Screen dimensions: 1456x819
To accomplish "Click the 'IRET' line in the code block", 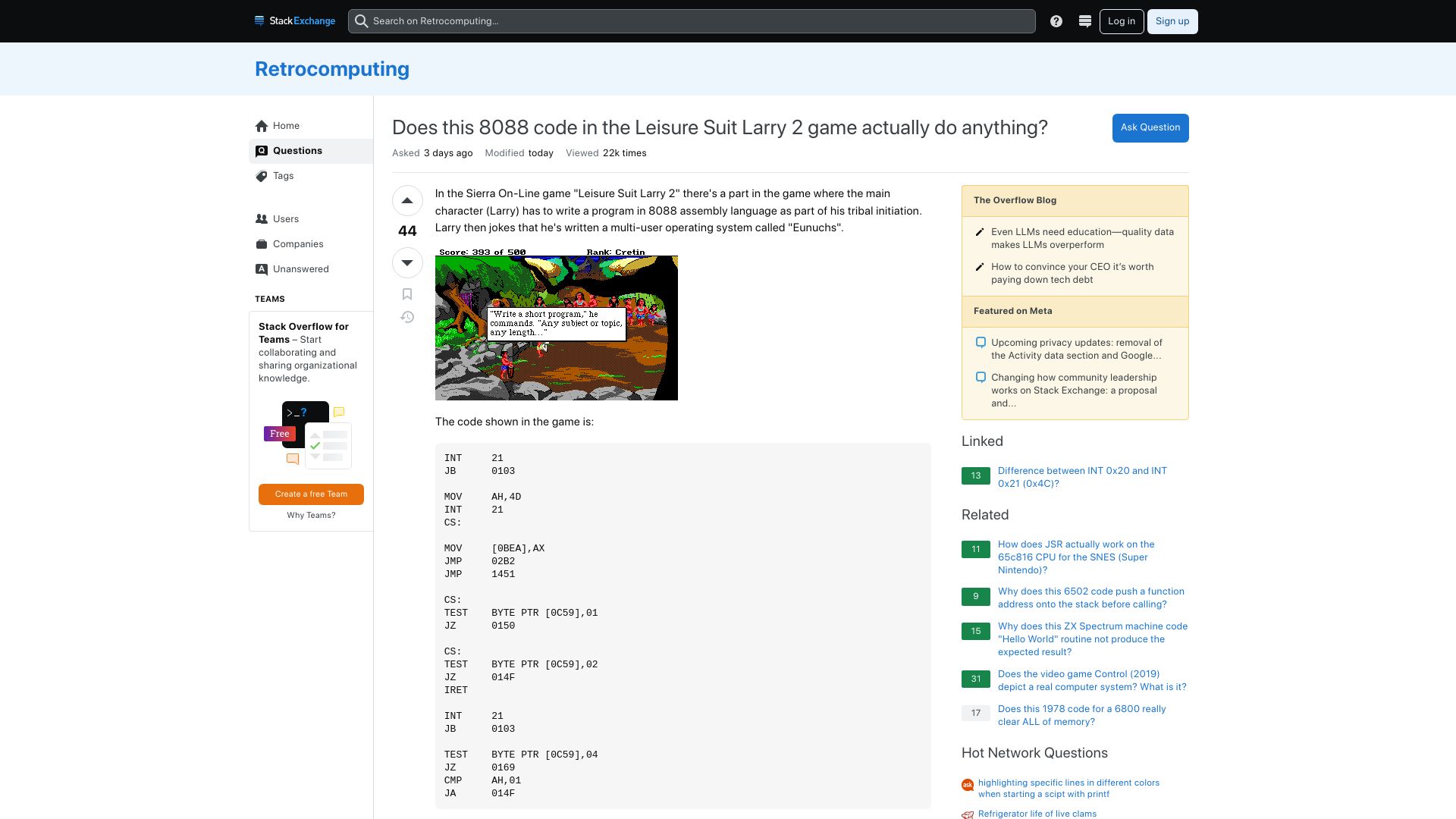I will coord(456,690).
